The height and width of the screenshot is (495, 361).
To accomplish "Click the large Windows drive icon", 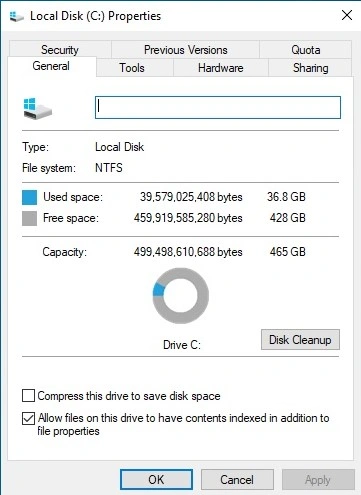I will [38, 108].
